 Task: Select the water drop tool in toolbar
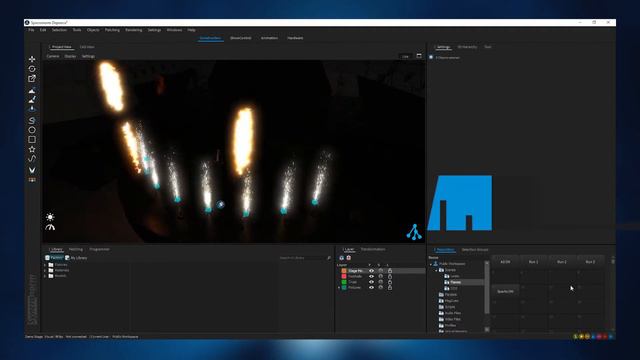coord(32,109)
